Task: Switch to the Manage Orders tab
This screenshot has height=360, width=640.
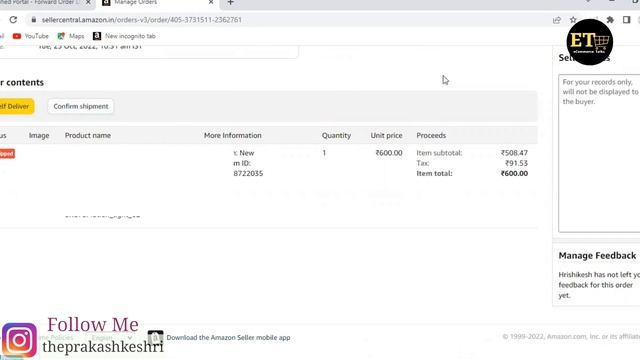Action: (x=157, y=3)
